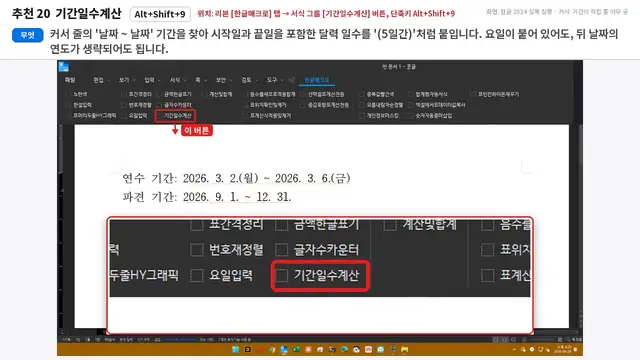
Task: Click 숫자자동콤마삽입 in the ribbon toolbar
Action: click(430, 116)
